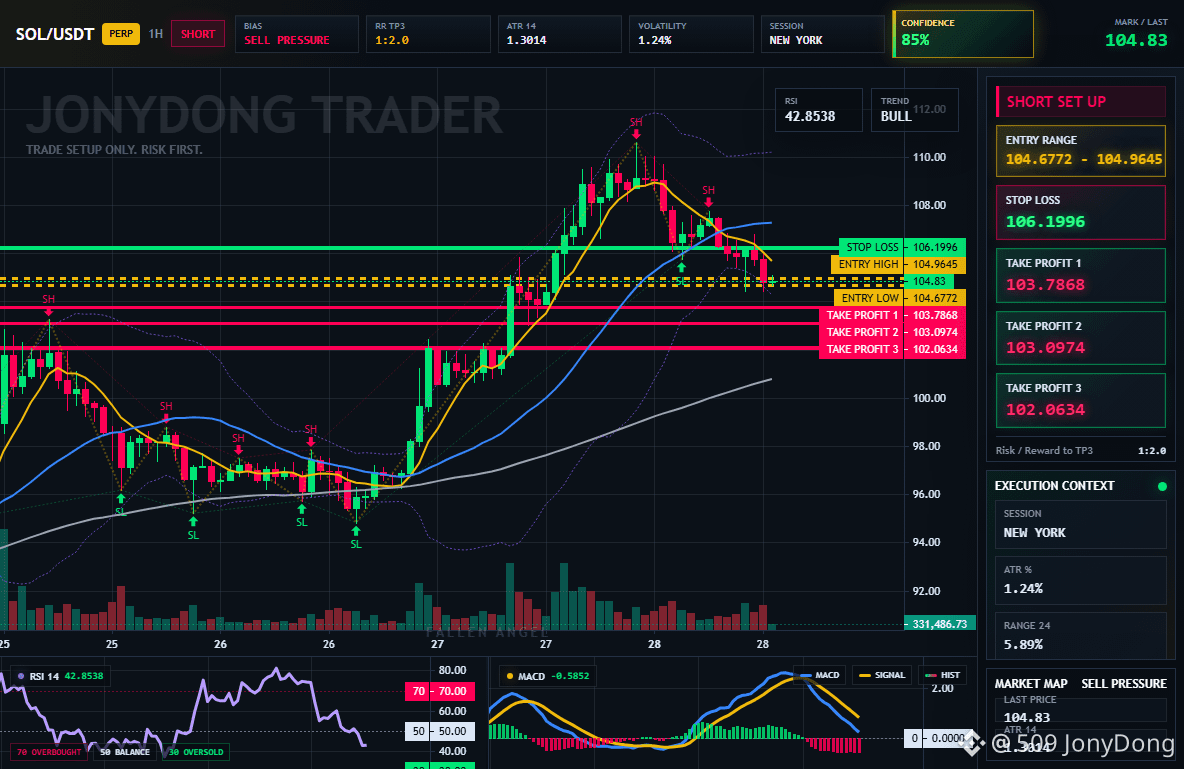Toggle the 50 BALANCE legend chip
This screenshot has height=769, width=1184.
coord(125,752)
